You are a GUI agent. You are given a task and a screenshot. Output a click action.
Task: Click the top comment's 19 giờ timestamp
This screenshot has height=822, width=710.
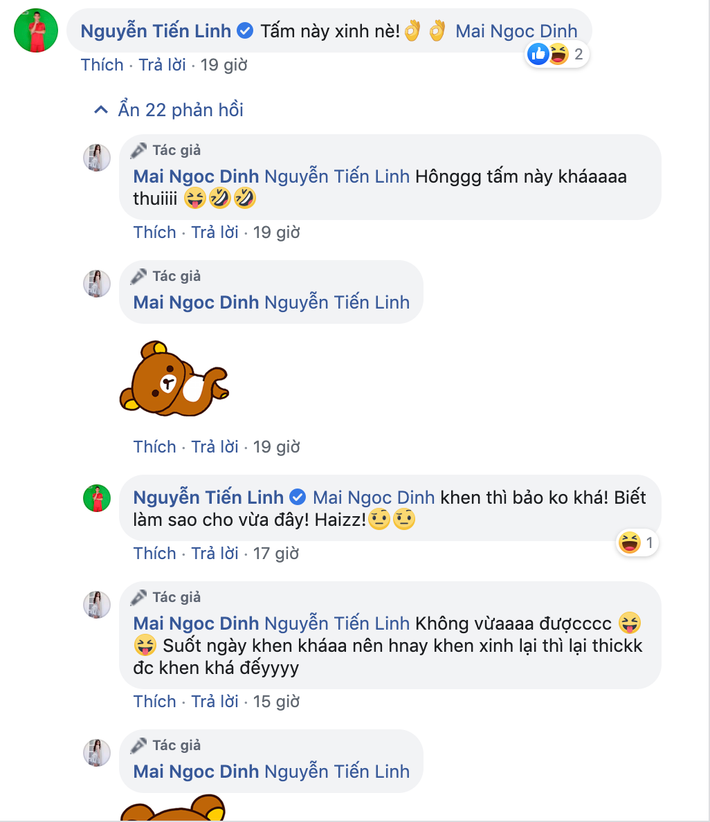[222, 65]
